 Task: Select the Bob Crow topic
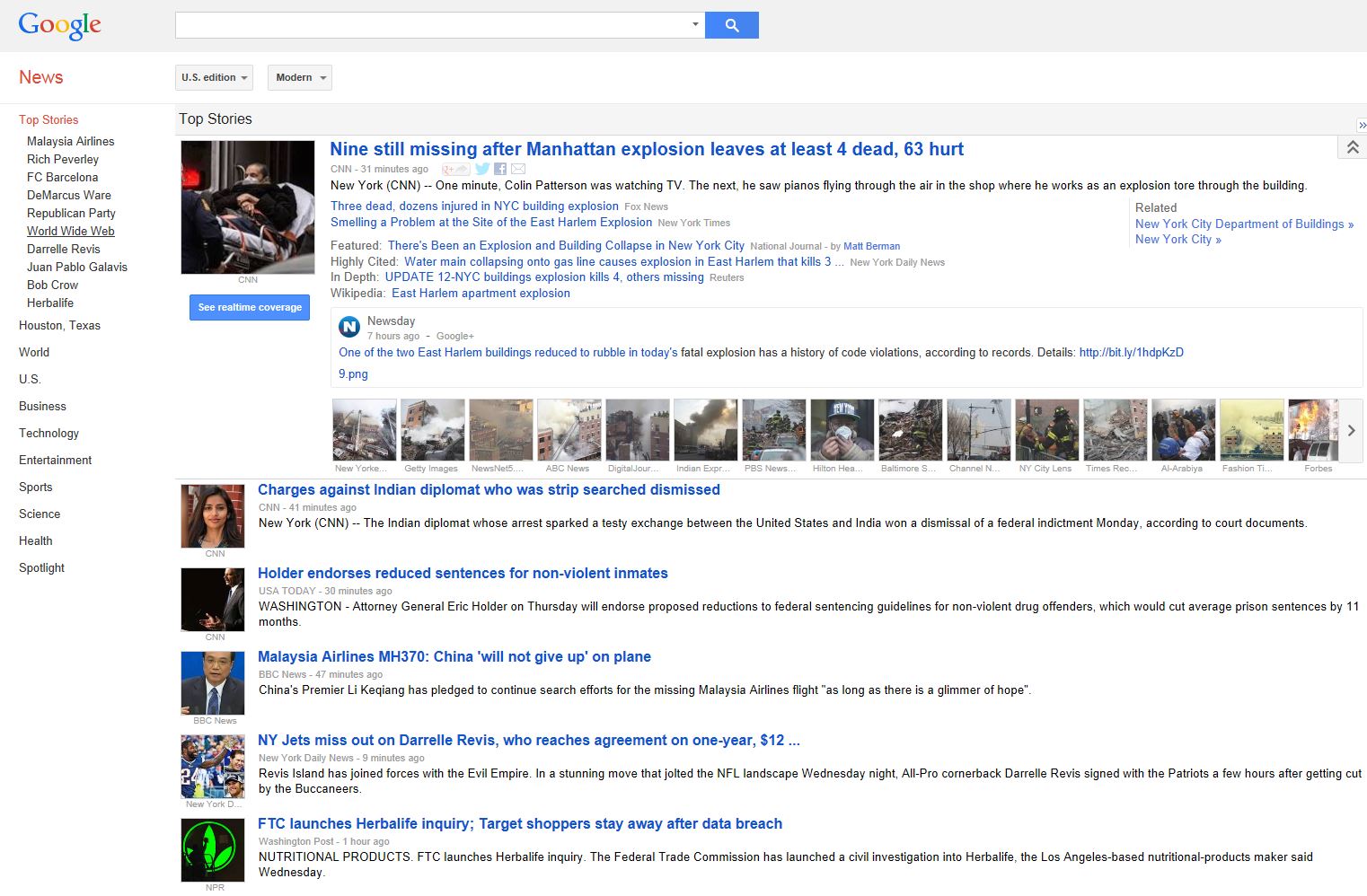52,285
